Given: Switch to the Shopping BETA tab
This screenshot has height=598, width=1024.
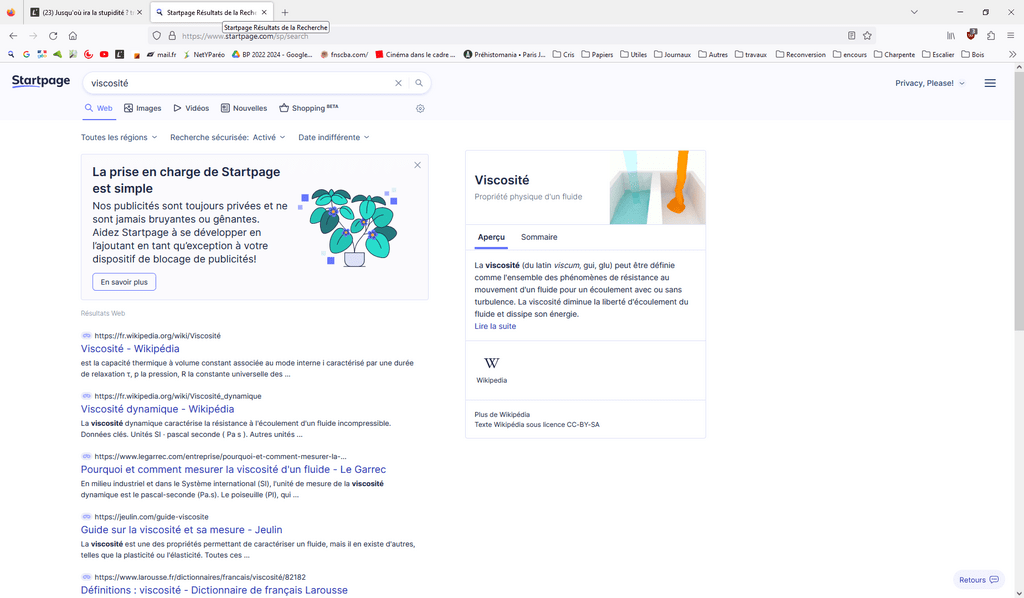Looking at the screenshot, I should tap(309, 108).
